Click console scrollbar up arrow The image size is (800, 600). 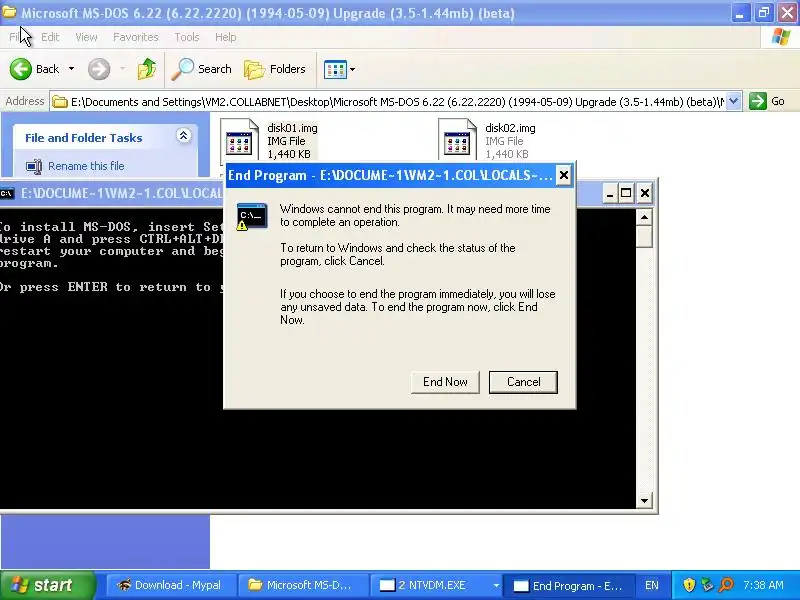click(x=644, y=218)
